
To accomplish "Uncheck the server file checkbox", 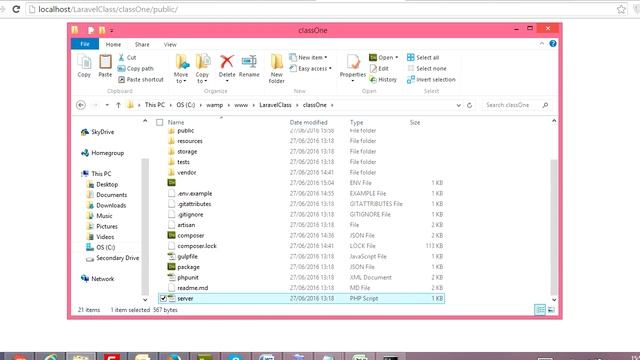I will [x=163, y=299].
